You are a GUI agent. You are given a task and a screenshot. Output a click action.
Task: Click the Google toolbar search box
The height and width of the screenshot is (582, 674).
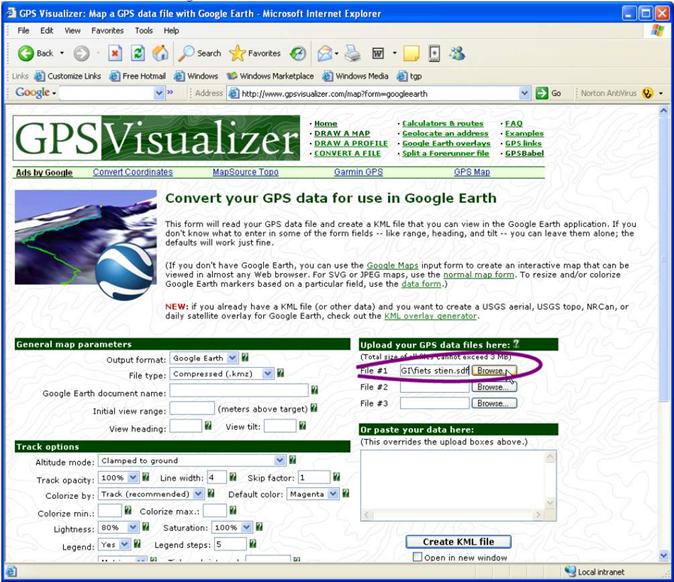coord(112,93)
